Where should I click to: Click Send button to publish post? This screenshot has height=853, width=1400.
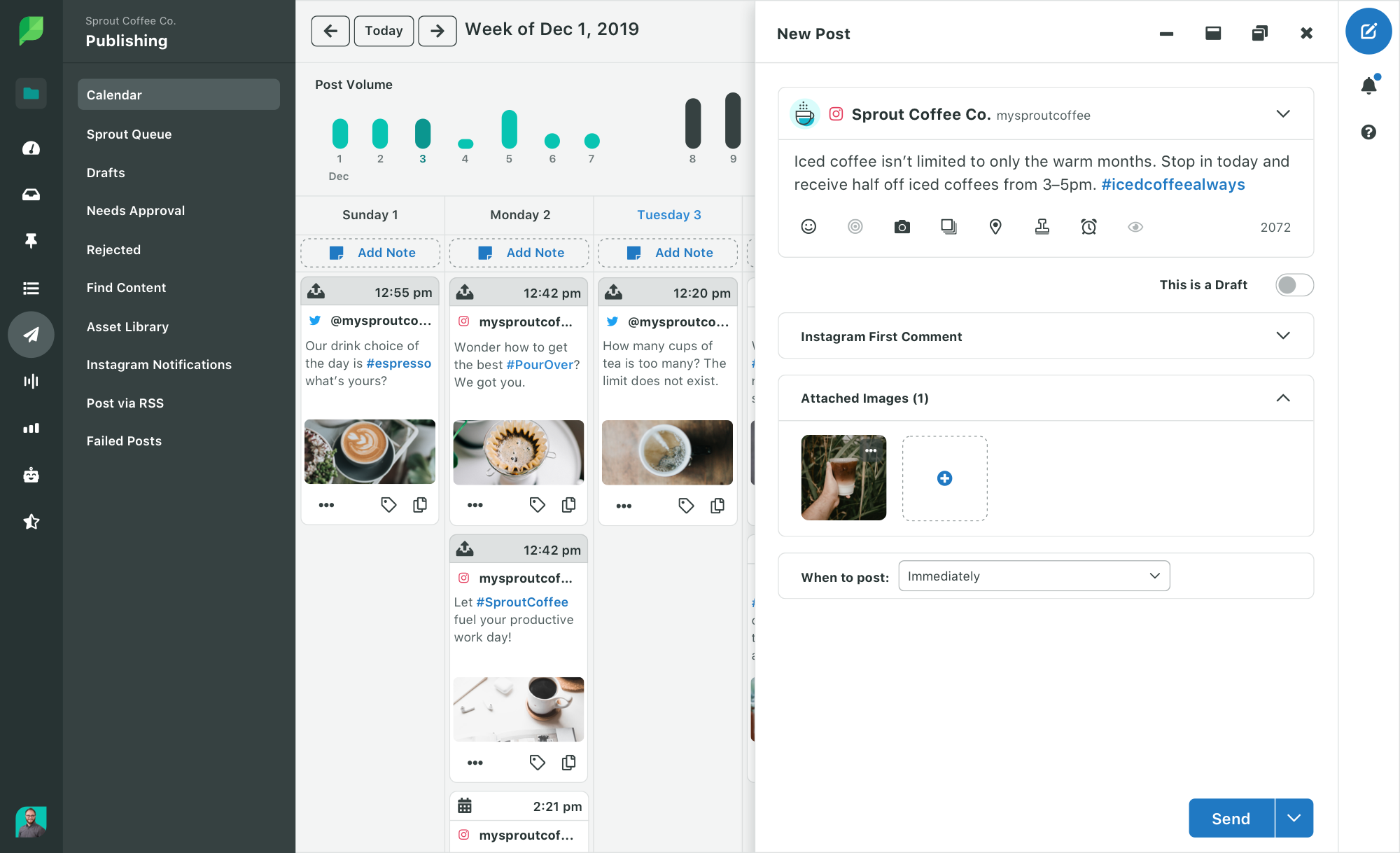click(1231, 818)
